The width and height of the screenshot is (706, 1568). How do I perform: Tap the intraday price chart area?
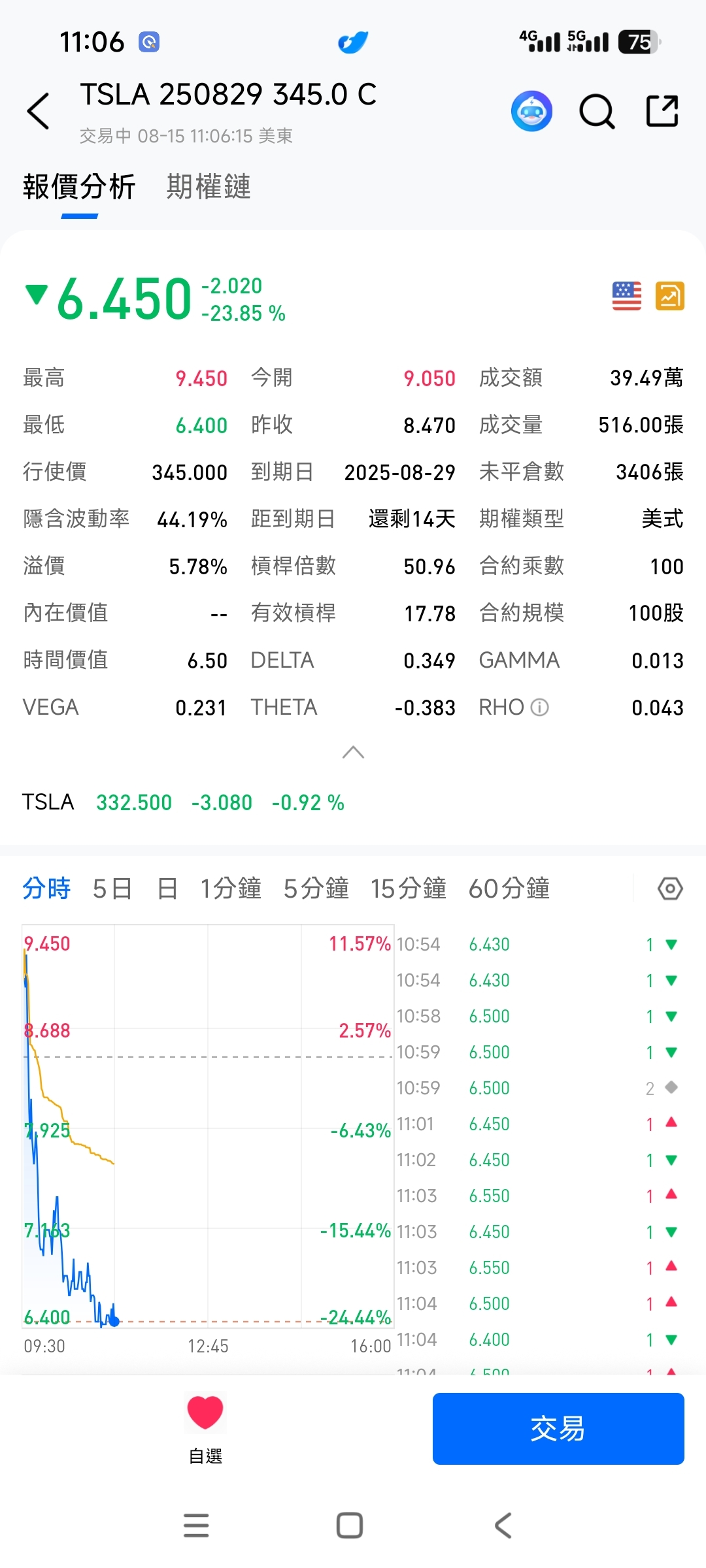tap(208, 1126)
